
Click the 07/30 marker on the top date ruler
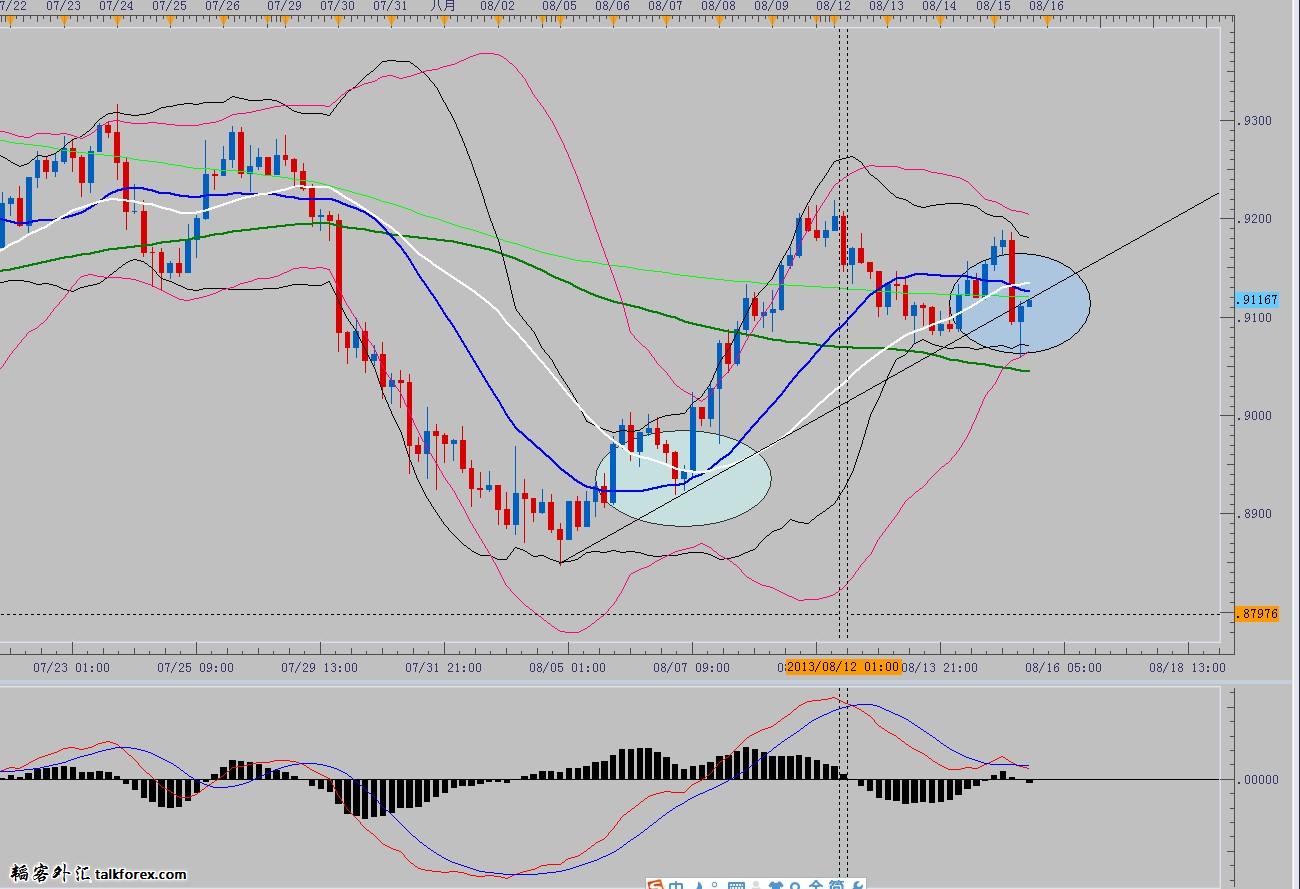point(337,6)
